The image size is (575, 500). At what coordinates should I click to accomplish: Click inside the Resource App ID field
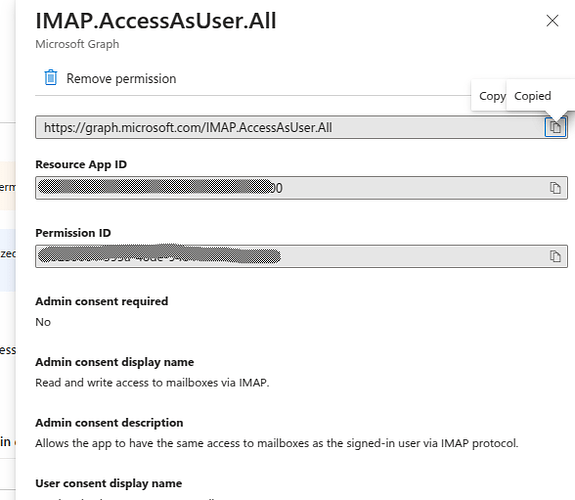pos(292,188)
